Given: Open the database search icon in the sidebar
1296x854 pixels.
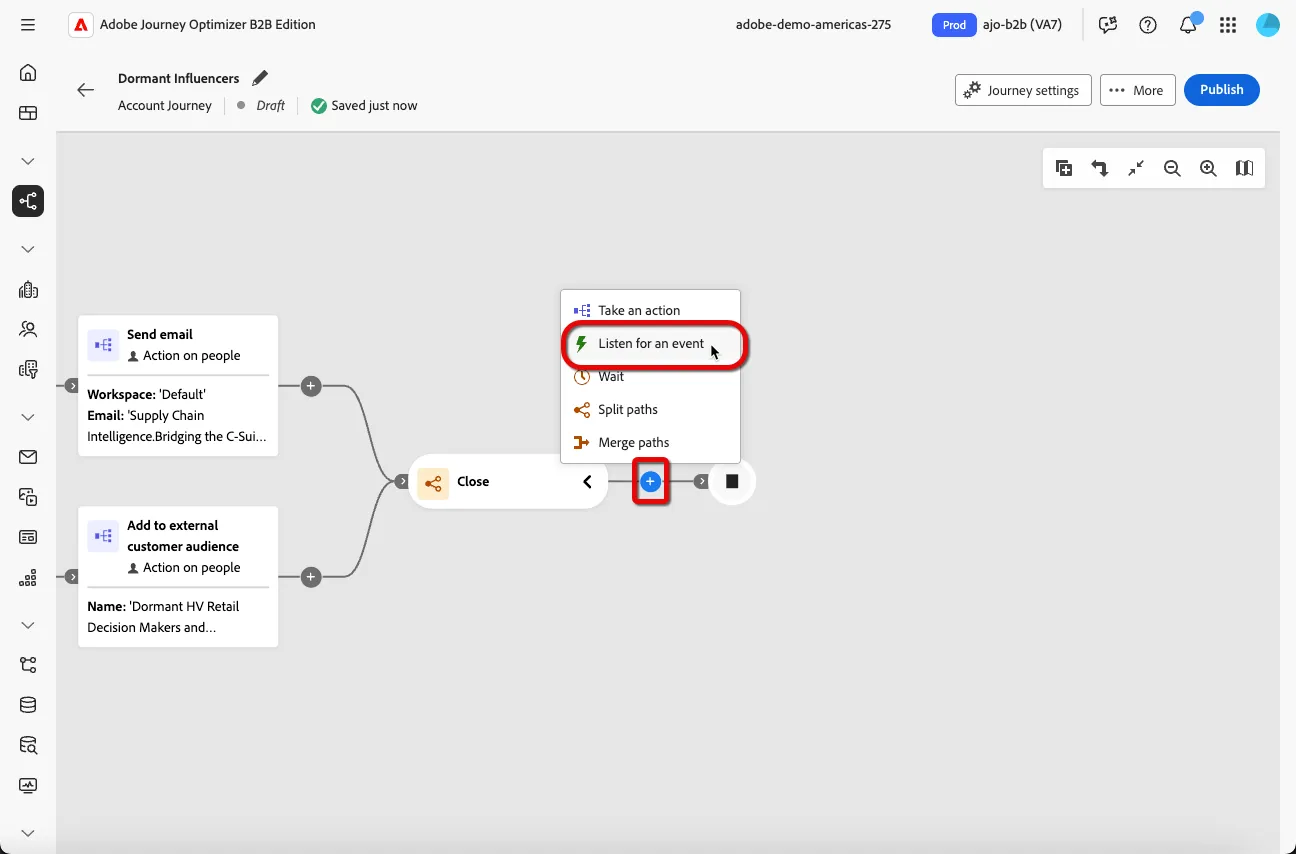Looking at the screenshot, I should click(28, 745).
